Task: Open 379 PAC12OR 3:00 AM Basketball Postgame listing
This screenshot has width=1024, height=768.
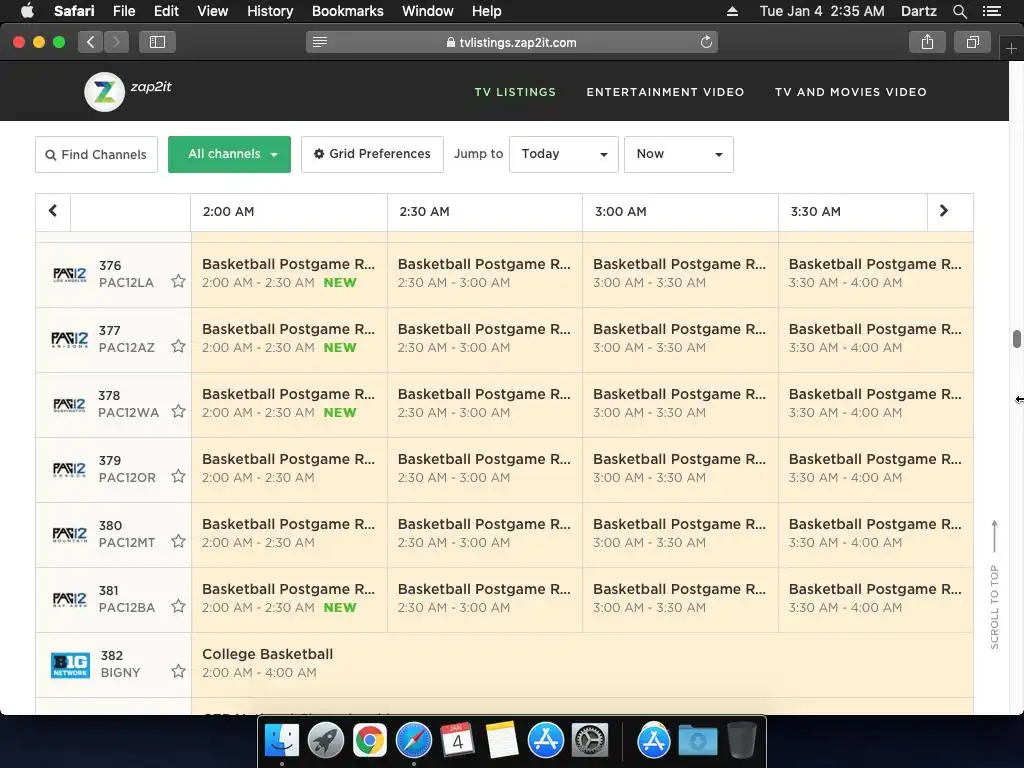Action: click(x=680, y=470)
